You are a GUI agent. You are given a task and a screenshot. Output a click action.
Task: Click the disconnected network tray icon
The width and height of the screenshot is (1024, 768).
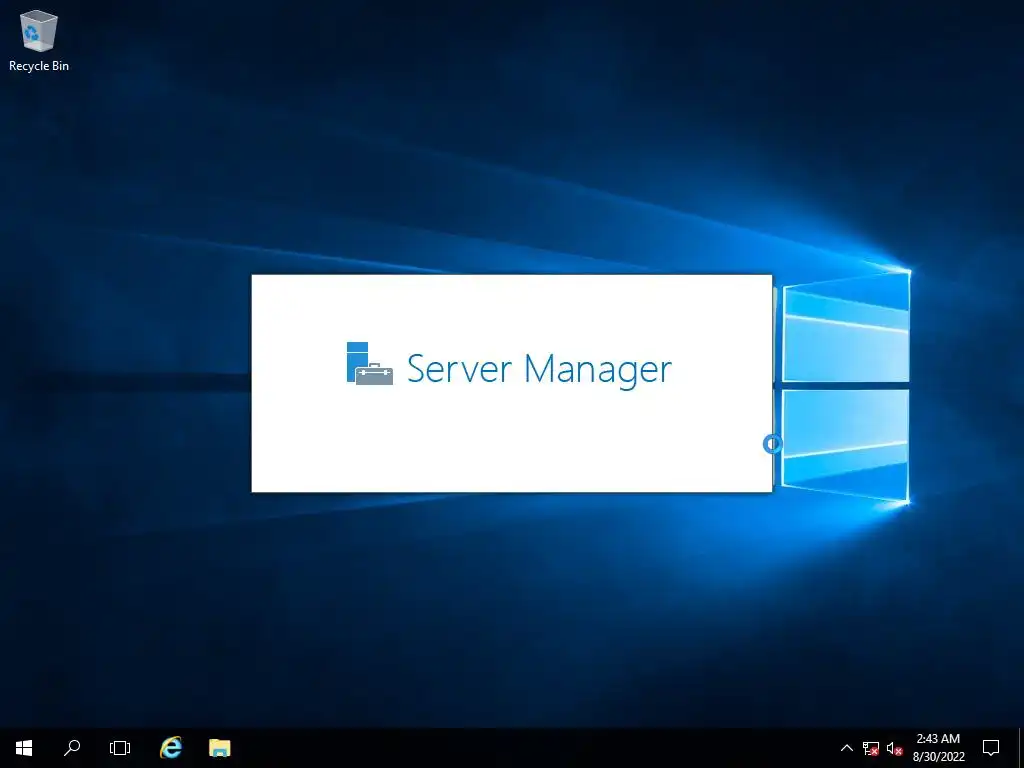click(x=871, y=748)
